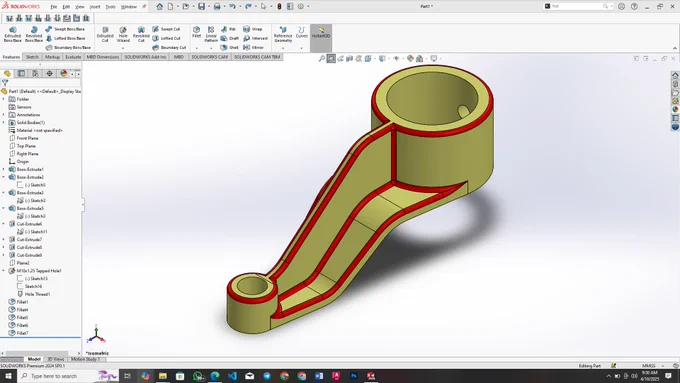Switch to the 3D Views bottom tab
The width and height of the screenshot is (680, 383).
[x=56, y=359]
